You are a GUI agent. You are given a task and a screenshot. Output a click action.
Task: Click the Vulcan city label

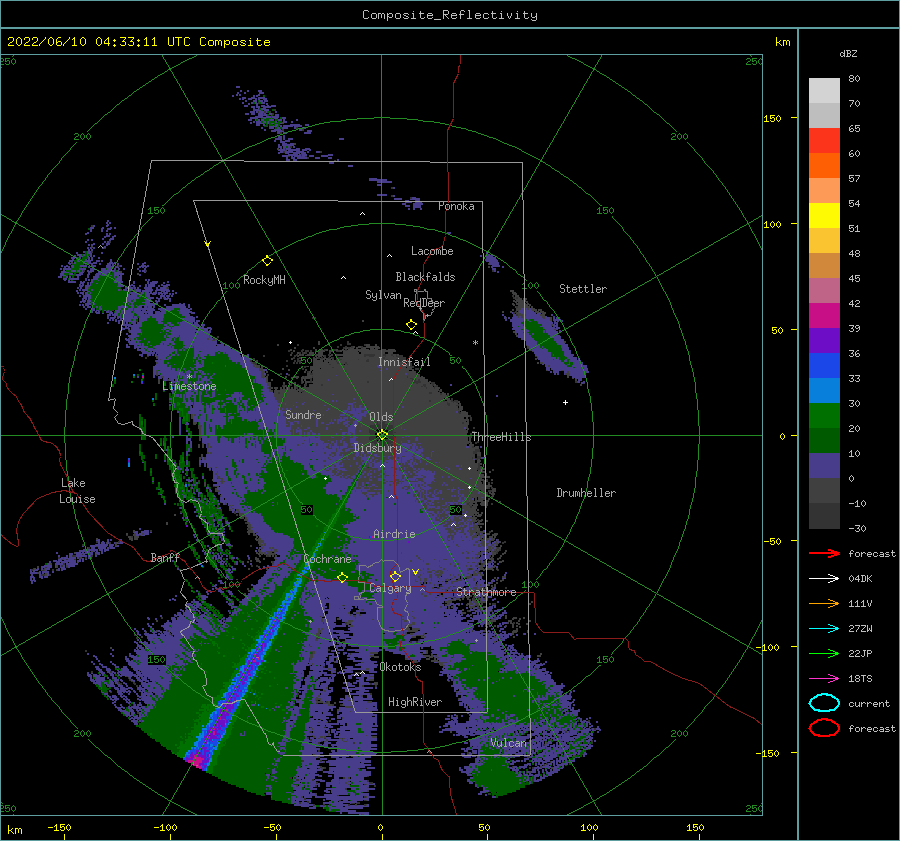coord(509,743)
